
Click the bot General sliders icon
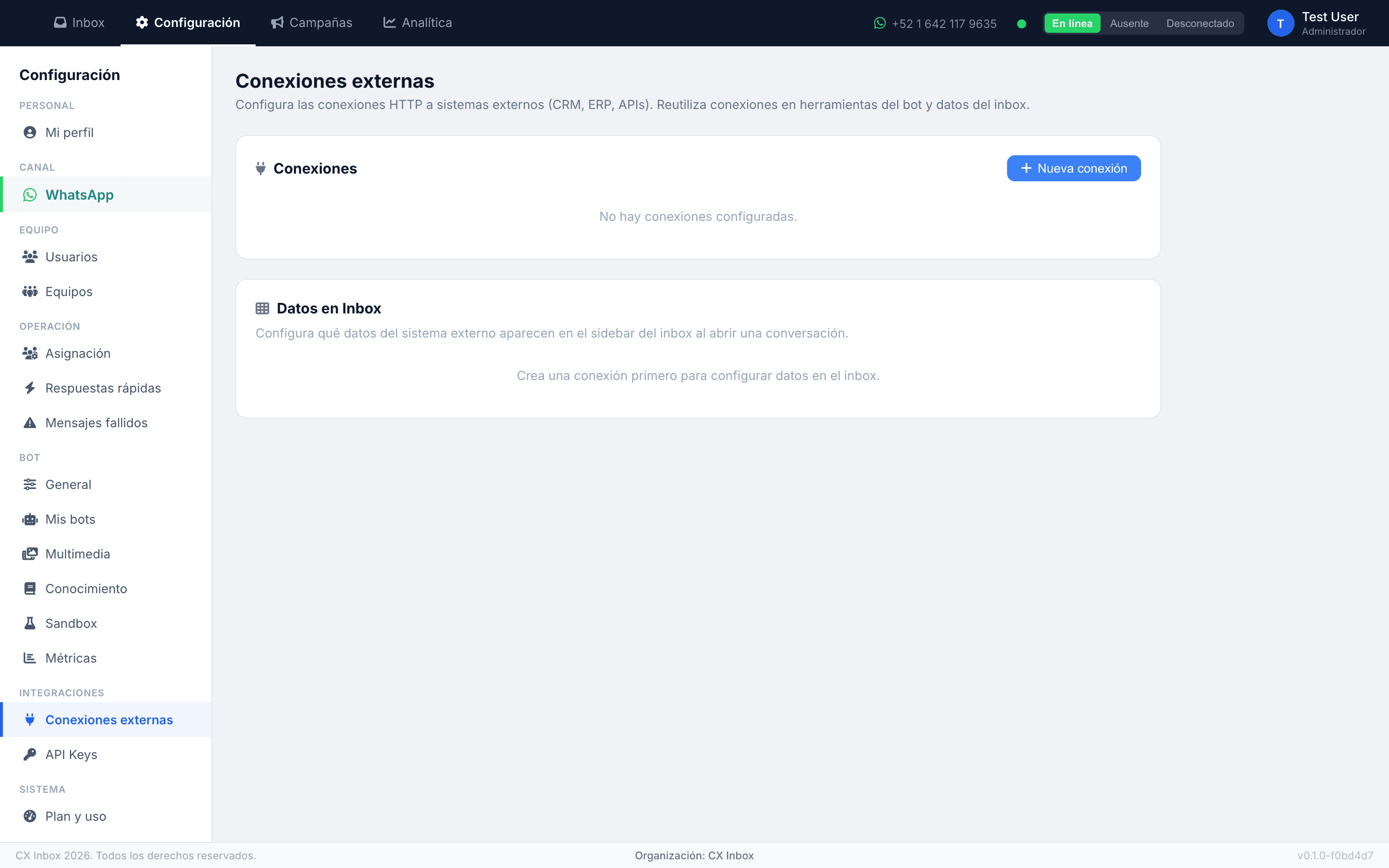click(x=30, y=485)
